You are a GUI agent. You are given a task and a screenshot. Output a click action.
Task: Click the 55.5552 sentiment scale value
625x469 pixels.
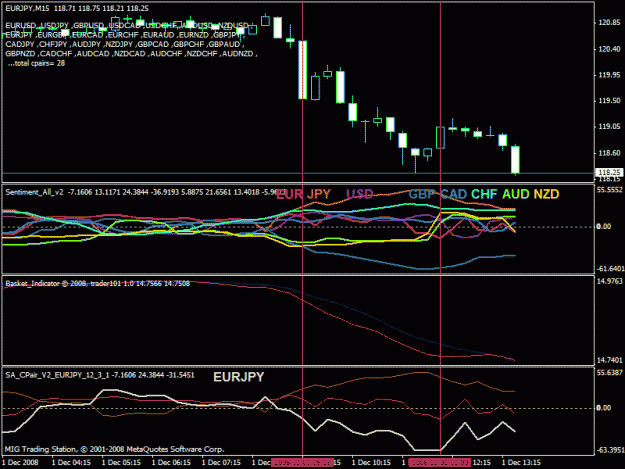(x=609, y=190)
